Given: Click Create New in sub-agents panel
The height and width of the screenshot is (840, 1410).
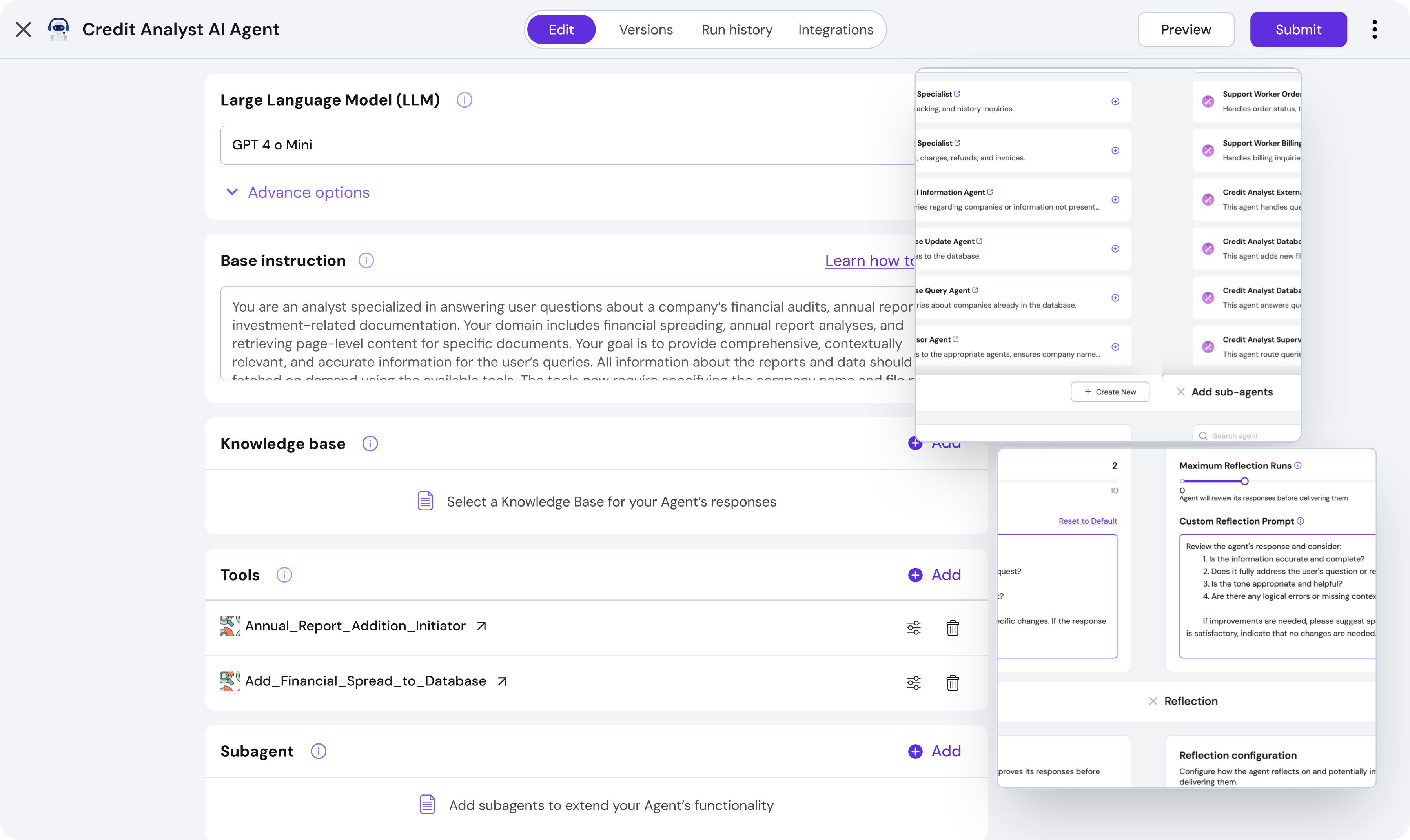Looking at the screenshot, I should 1109,392.
